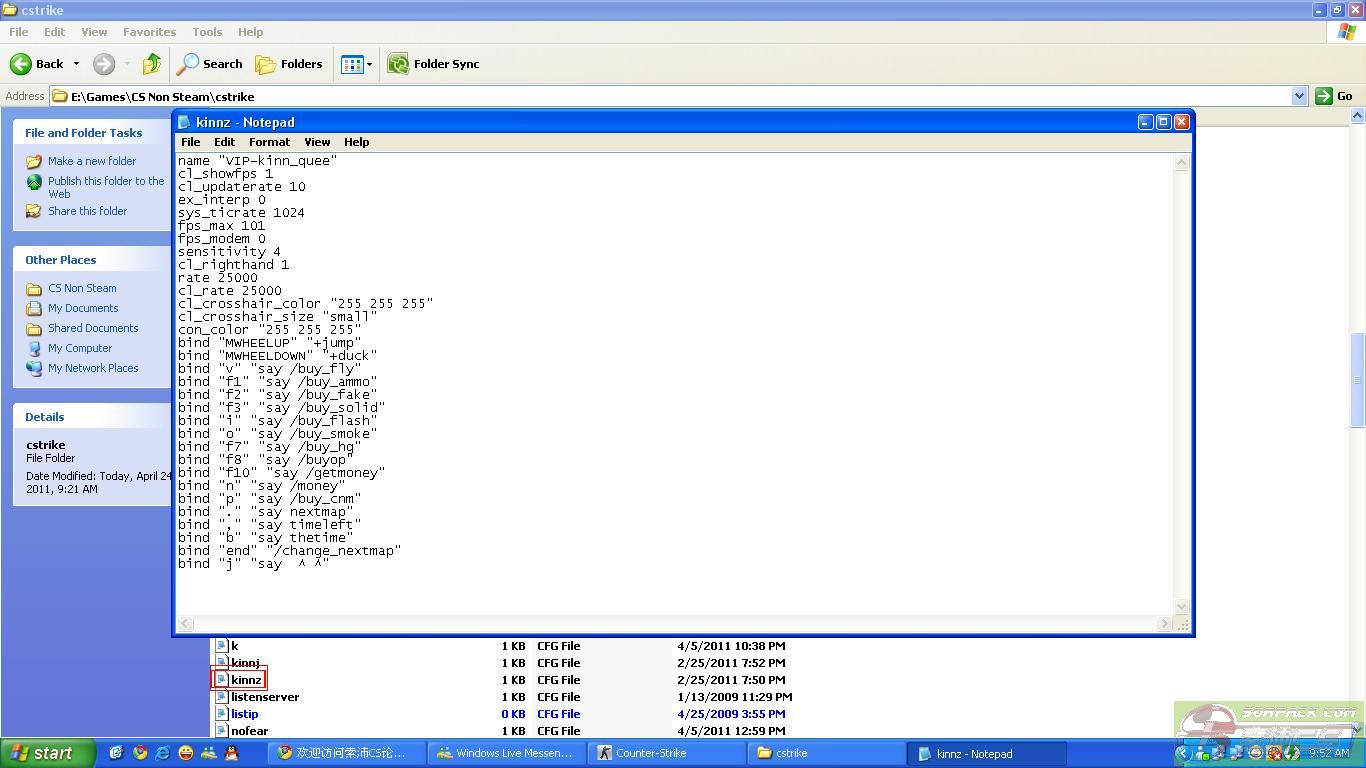Expand the Address bar dropdown arrow
This screenshot has width=1366, height=768.
coord(1299,96)
